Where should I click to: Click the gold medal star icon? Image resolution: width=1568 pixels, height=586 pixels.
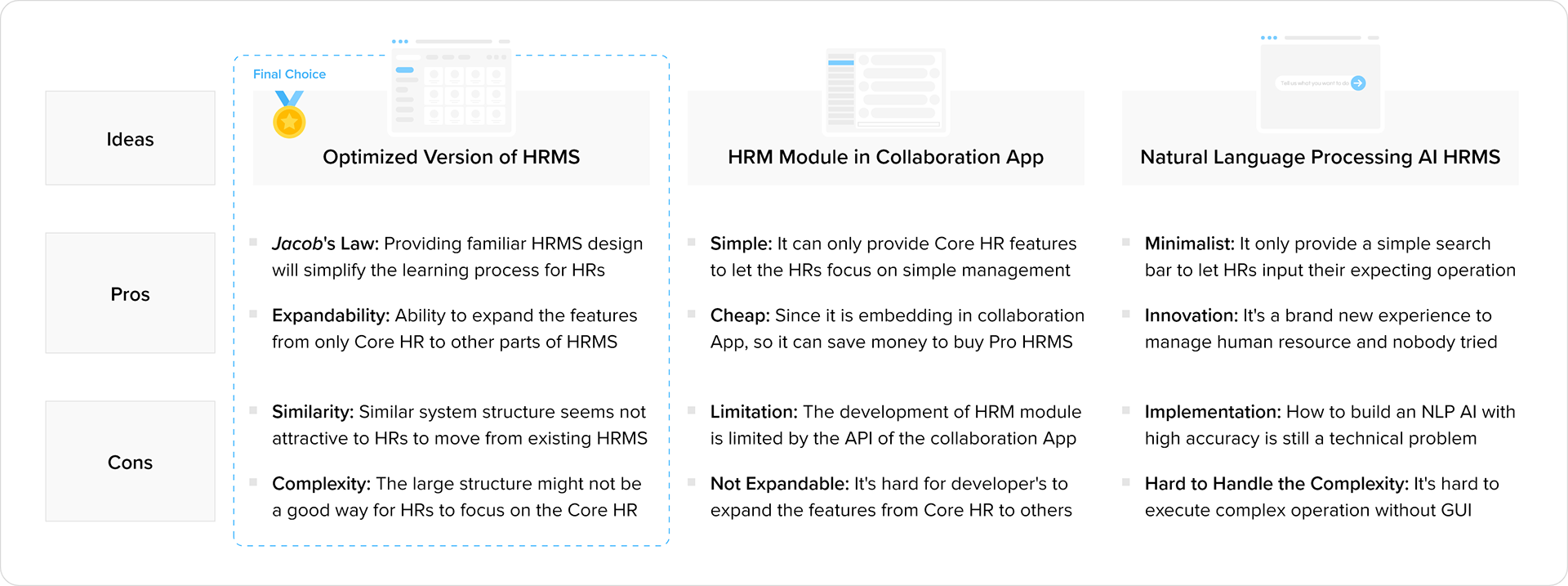point(289,115)
